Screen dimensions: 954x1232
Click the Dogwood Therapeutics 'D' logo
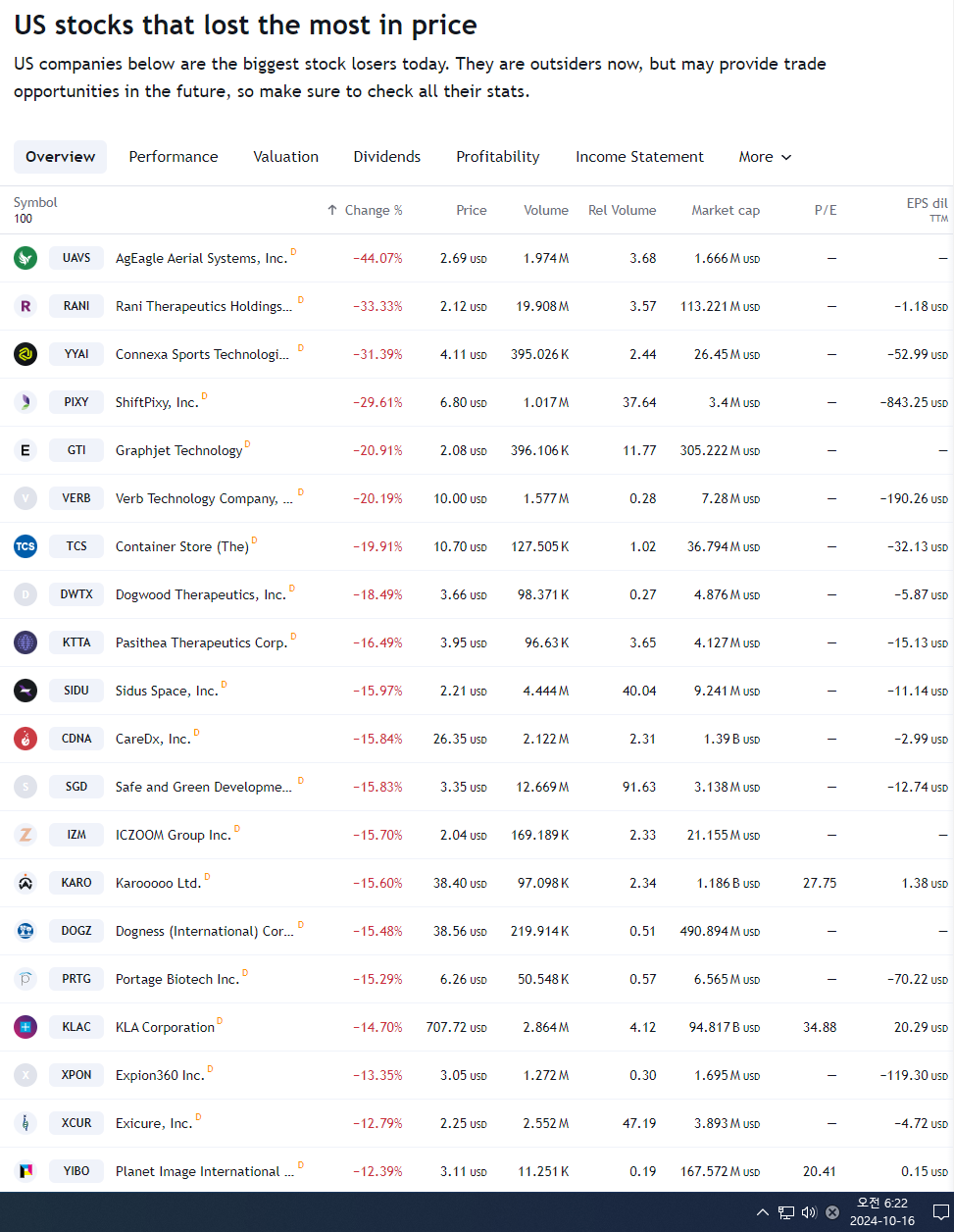tap(25, 594)
